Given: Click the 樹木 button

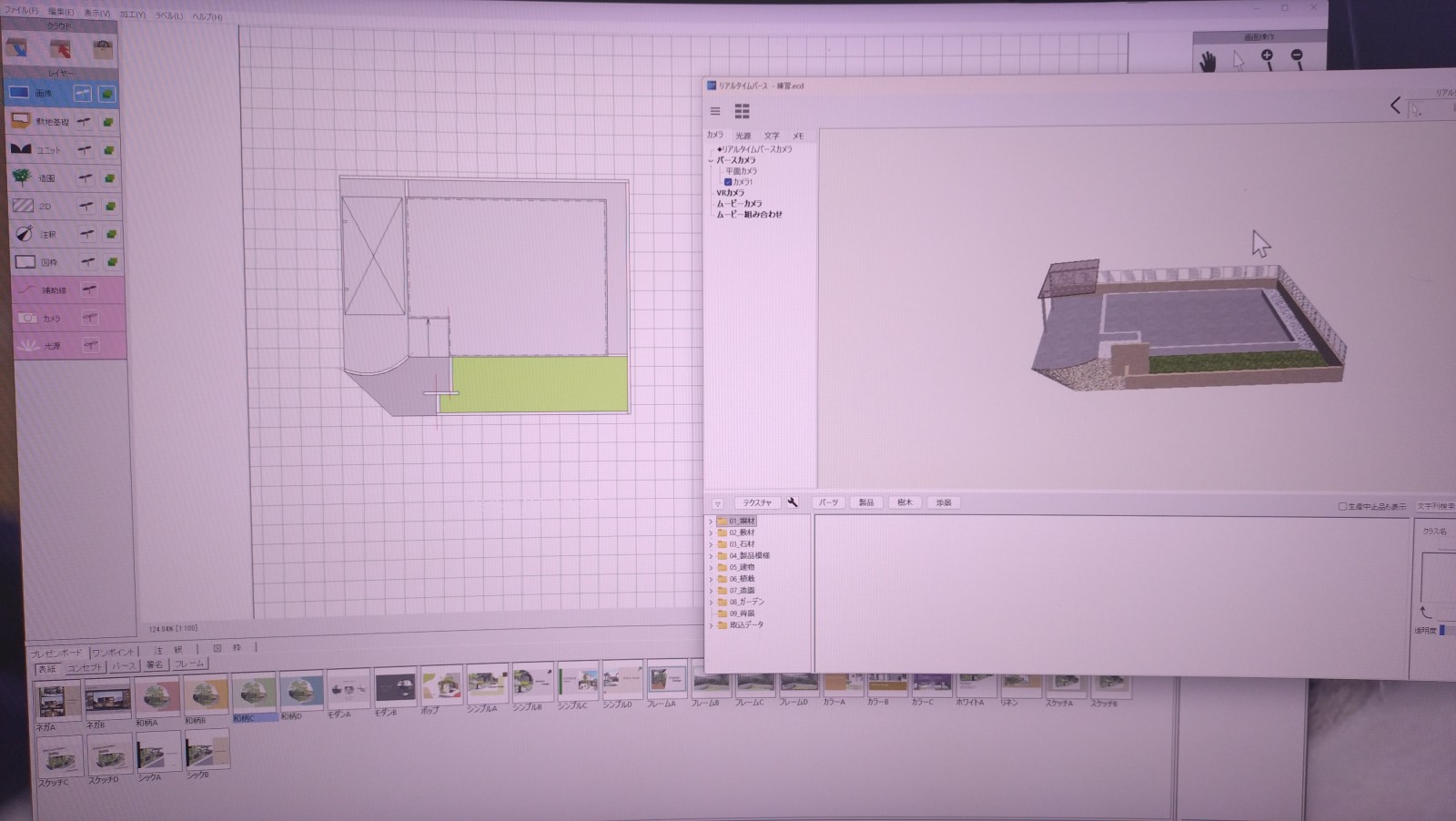Looking at the screenshot, I should [x=905, y=502].
